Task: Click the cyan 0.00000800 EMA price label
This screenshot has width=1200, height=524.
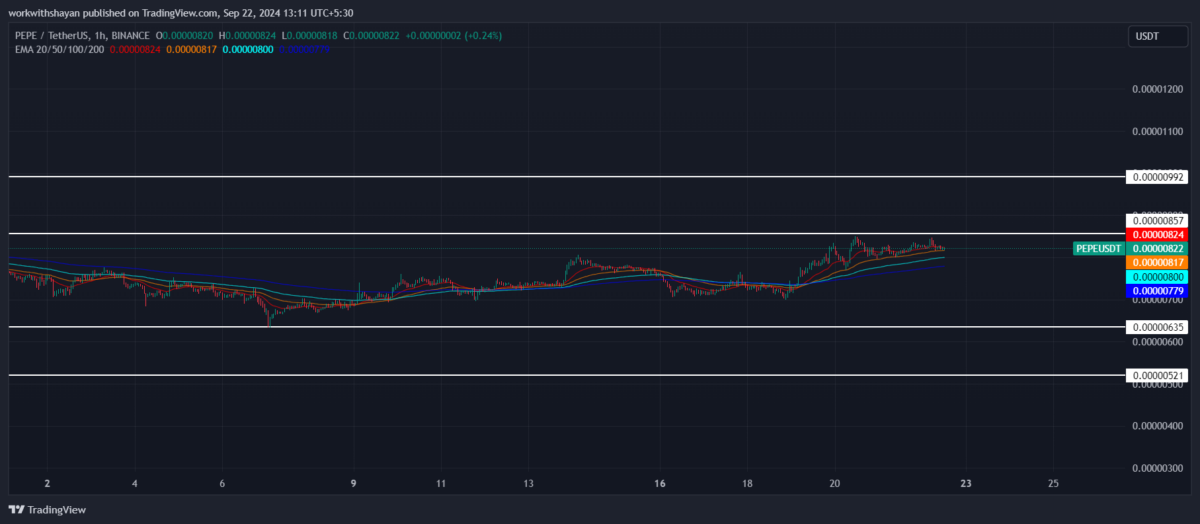Action: [x=1157, y=276]
